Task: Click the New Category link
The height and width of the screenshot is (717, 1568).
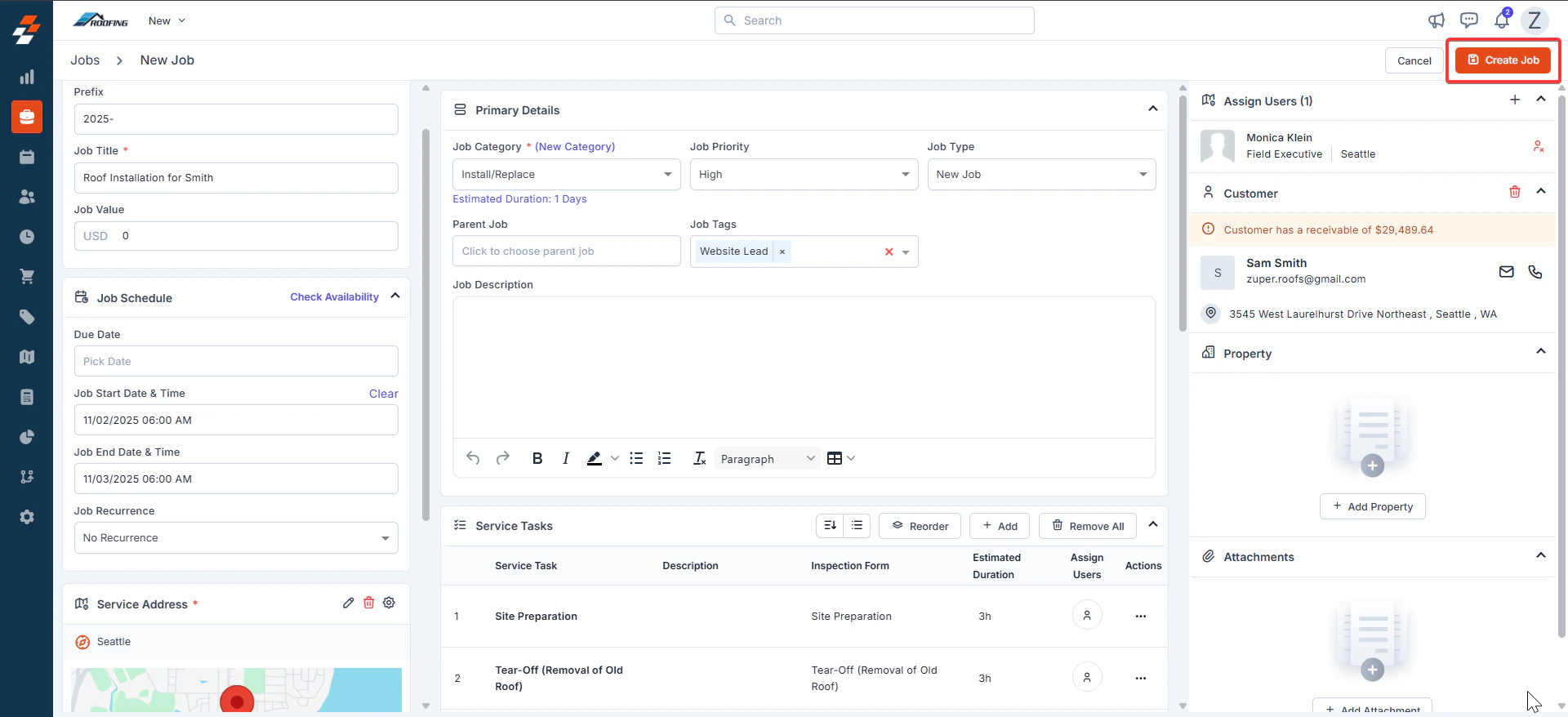Action: tap(575, 147)
